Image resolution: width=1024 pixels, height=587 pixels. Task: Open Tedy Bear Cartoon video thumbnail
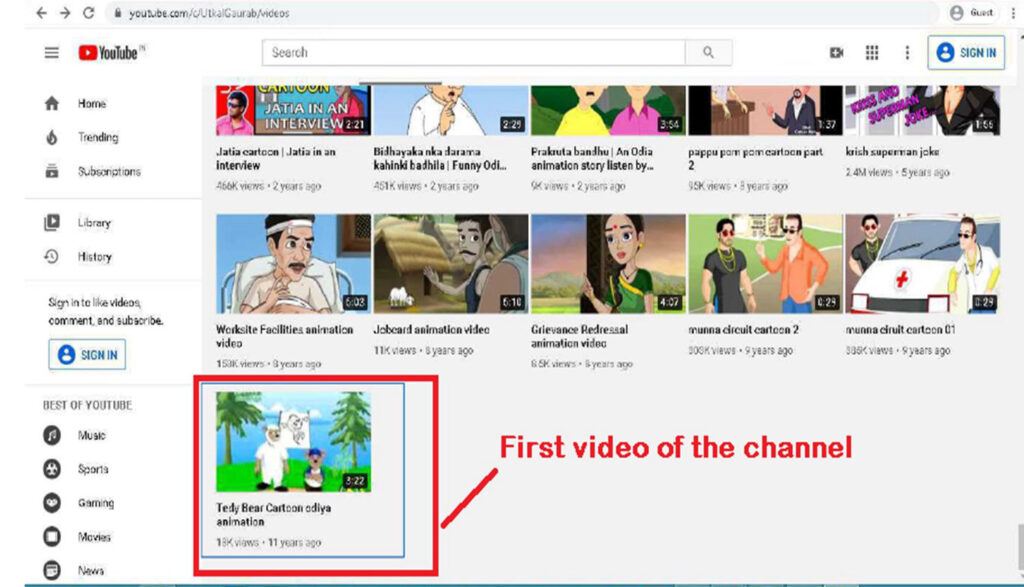(293, 441)
